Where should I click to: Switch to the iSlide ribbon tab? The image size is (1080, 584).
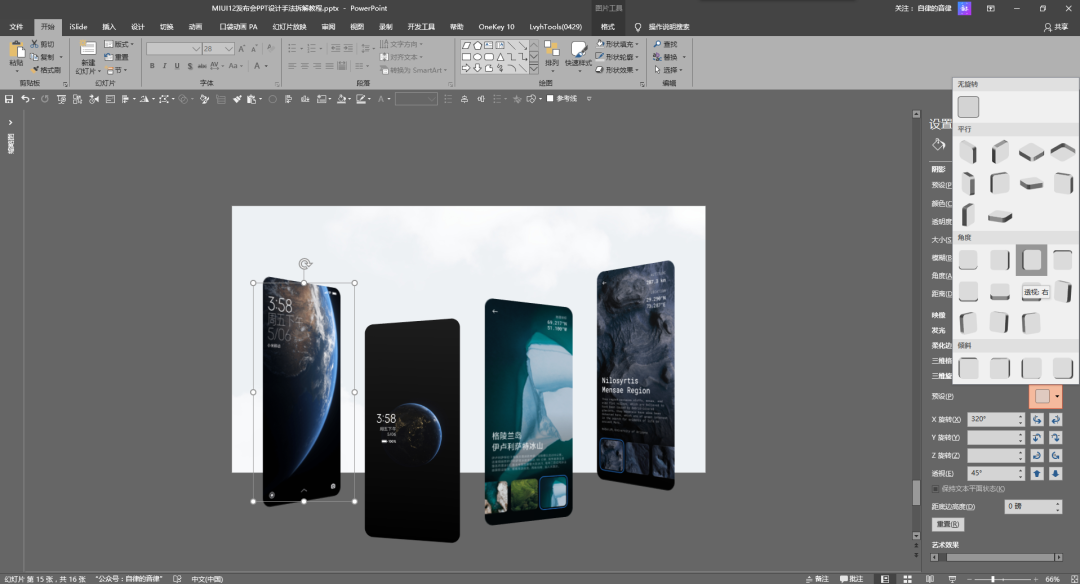(78, 27)
